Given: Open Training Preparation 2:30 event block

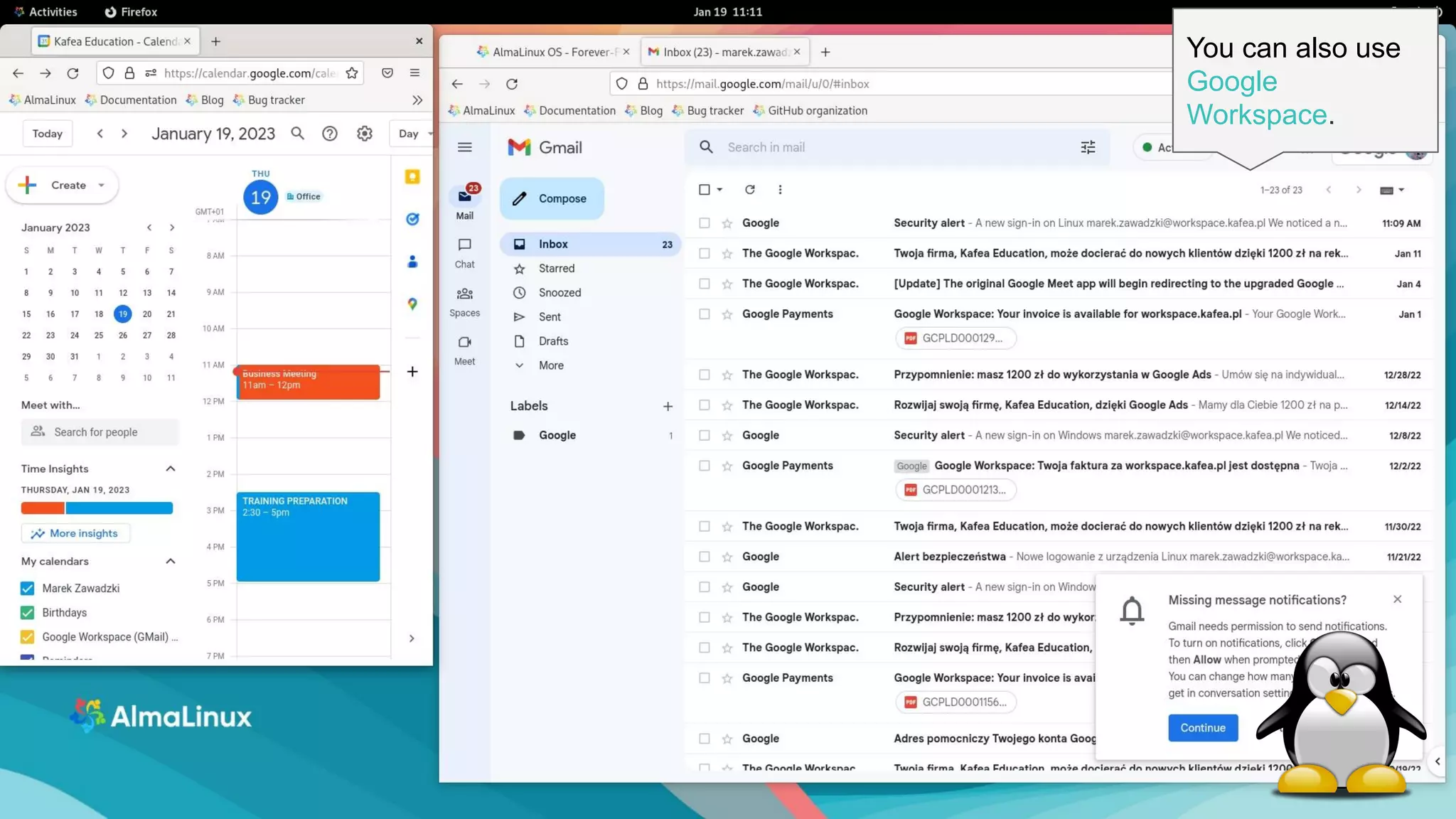Looking at the screenshot, I should pos(308,537).
